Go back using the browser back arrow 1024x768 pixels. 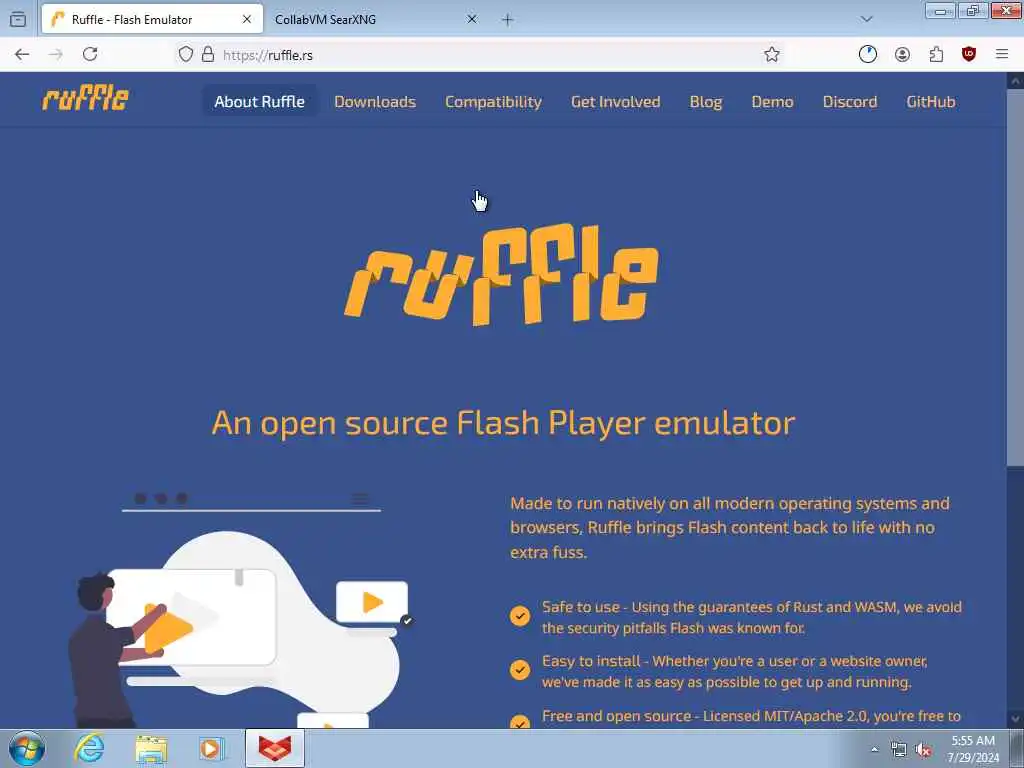[x=22, y=55]
